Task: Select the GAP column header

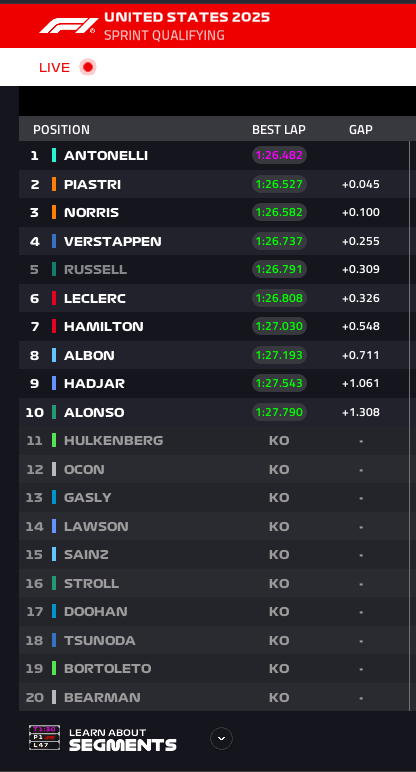Action: pyautogui.click(x=361, y=129)
